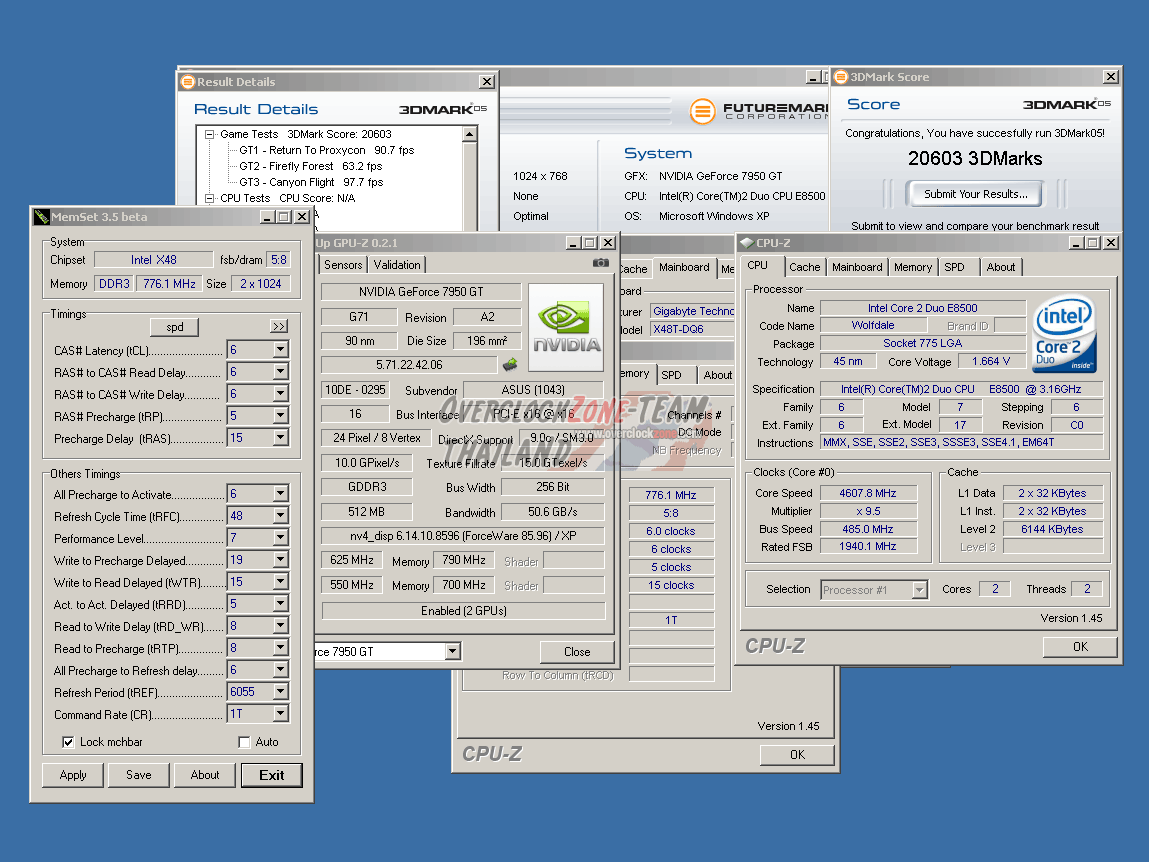Screen dimensions: 1149x862
Task: Open the All Precharge to Activate dropdown
Action: [x=281, y=493]
